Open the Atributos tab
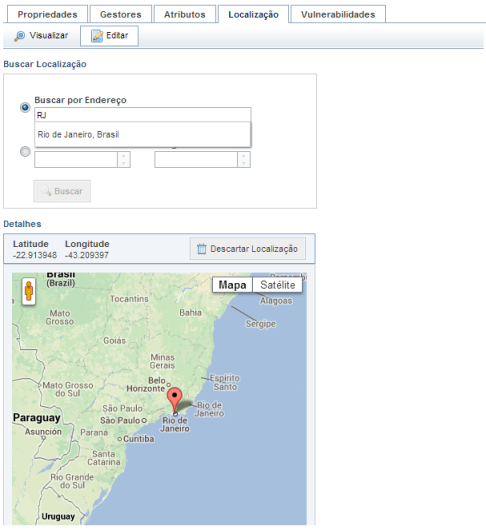This screenshot has width=486, height=530. pyautogui.click(x=185, y=15)
